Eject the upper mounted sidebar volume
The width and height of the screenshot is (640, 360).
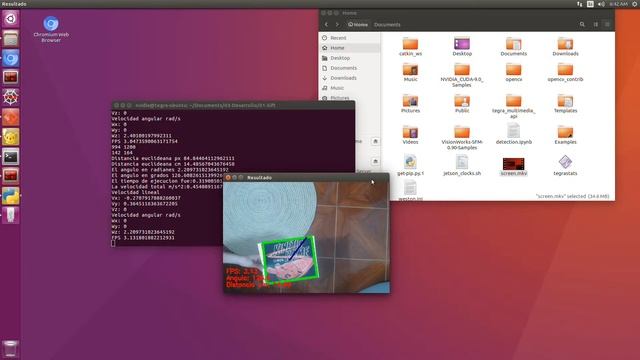[375, 141]
